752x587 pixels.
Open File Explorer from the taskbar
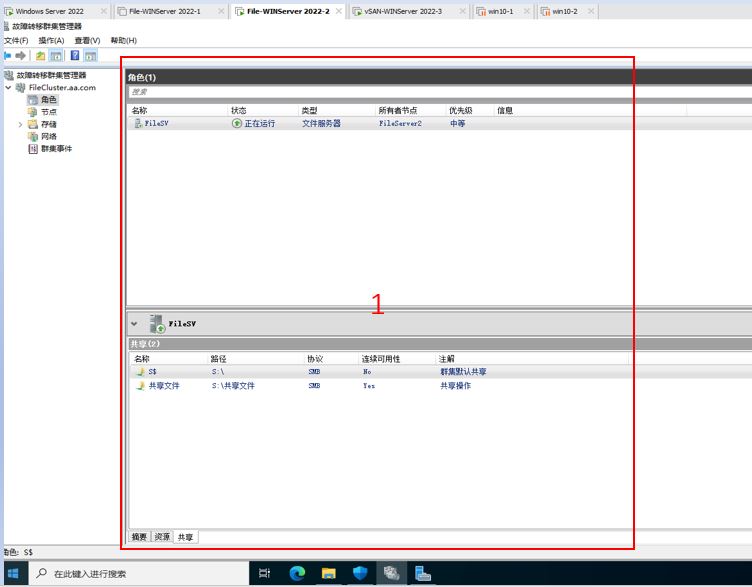329,573
